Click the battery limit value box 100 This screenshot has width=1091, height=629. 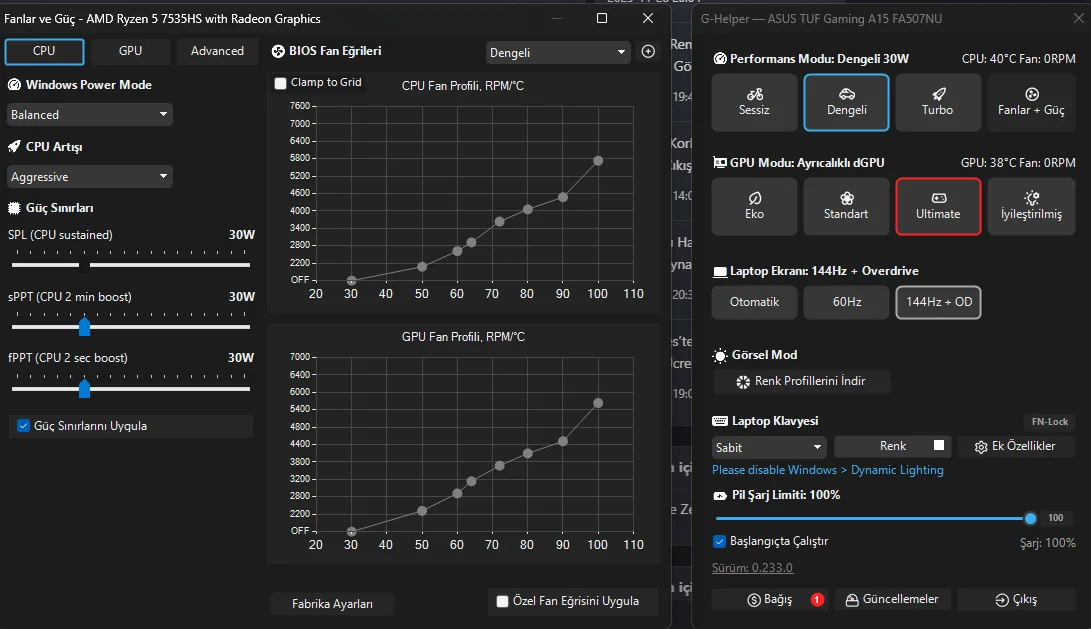point(1056,518)
